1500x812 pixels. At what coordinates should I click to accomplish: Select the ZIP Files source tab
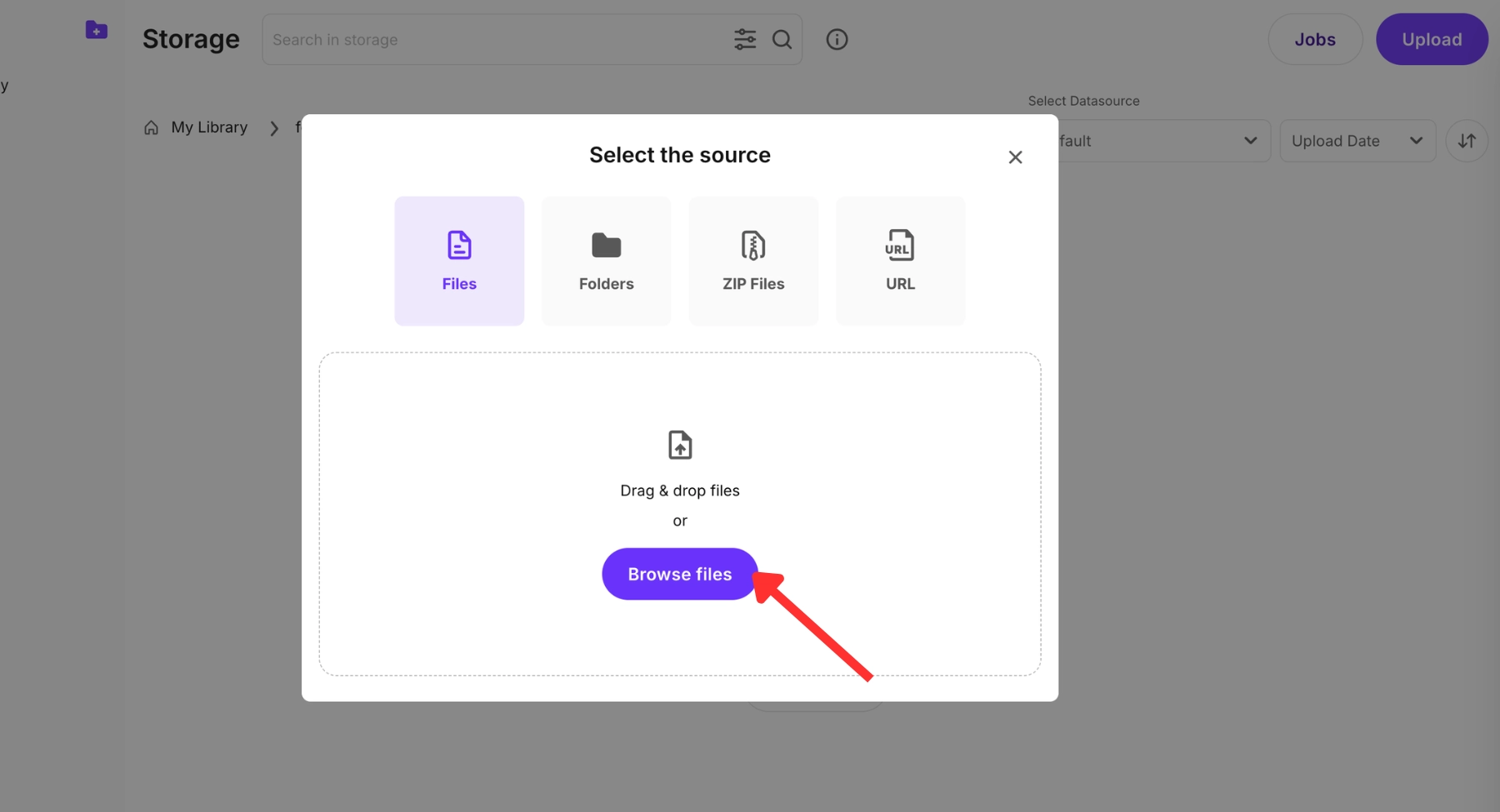click(753, 261)
